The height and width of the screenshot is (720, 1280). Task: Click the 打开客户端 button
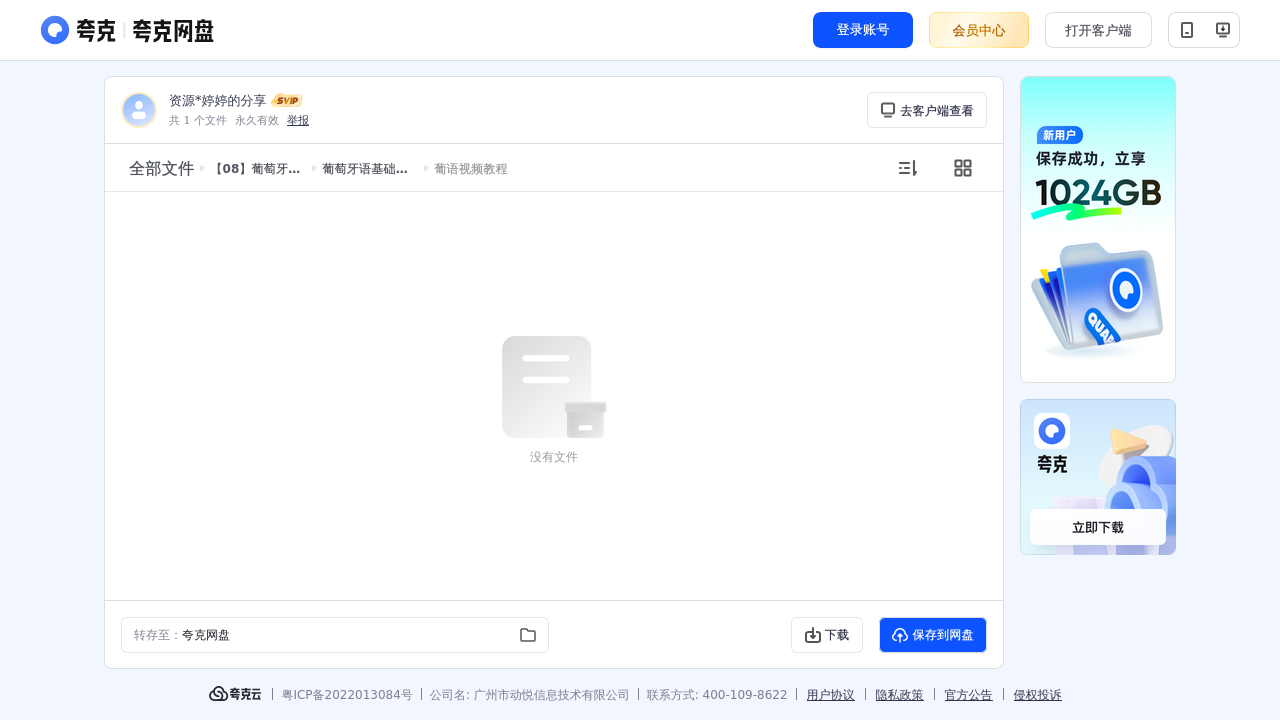(1098, 30)
